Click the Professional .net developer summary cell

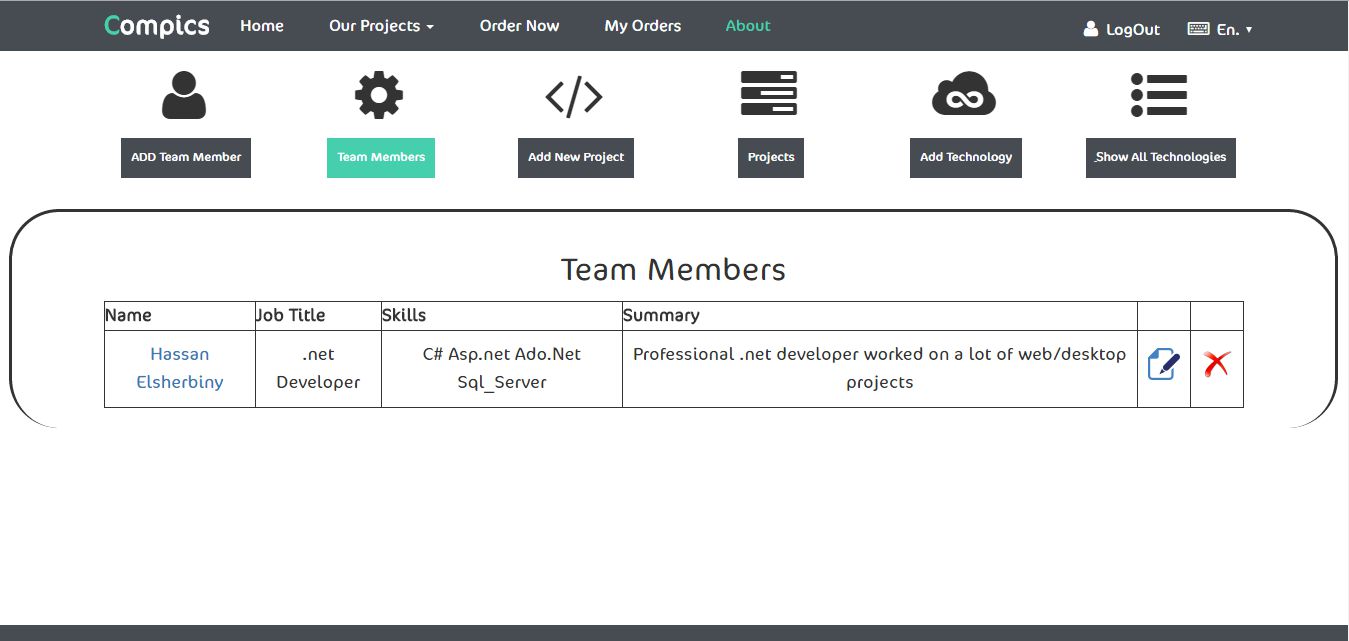pyautogui.click(x=880, y=368)
